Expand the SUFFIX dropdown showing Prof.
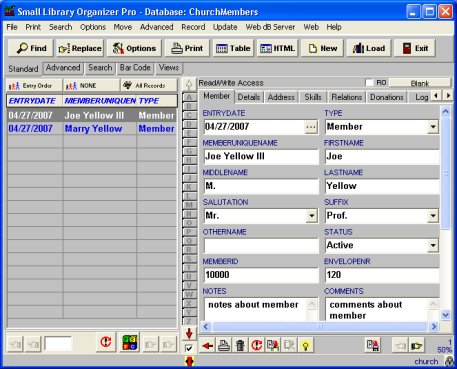 click(x=433, y=216)
